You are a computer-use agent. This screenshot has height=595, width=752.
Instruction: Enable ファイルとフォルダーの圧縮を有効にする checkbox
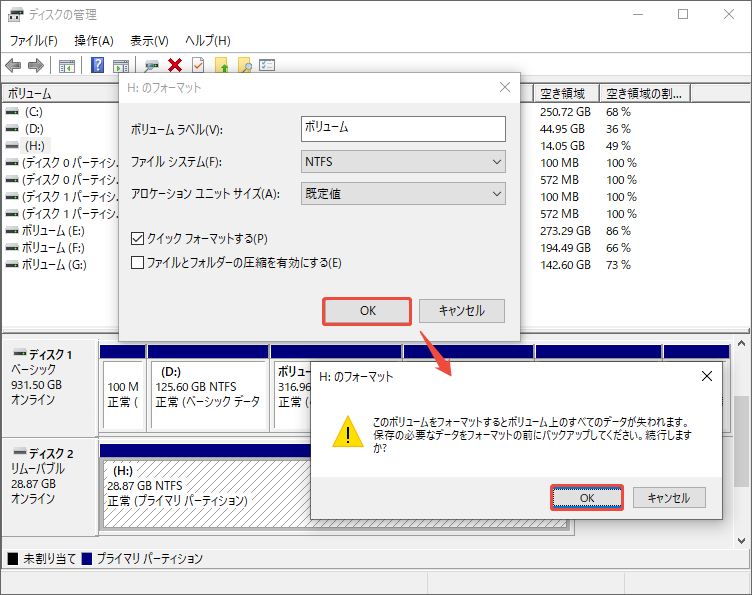(x=137, y=263)
